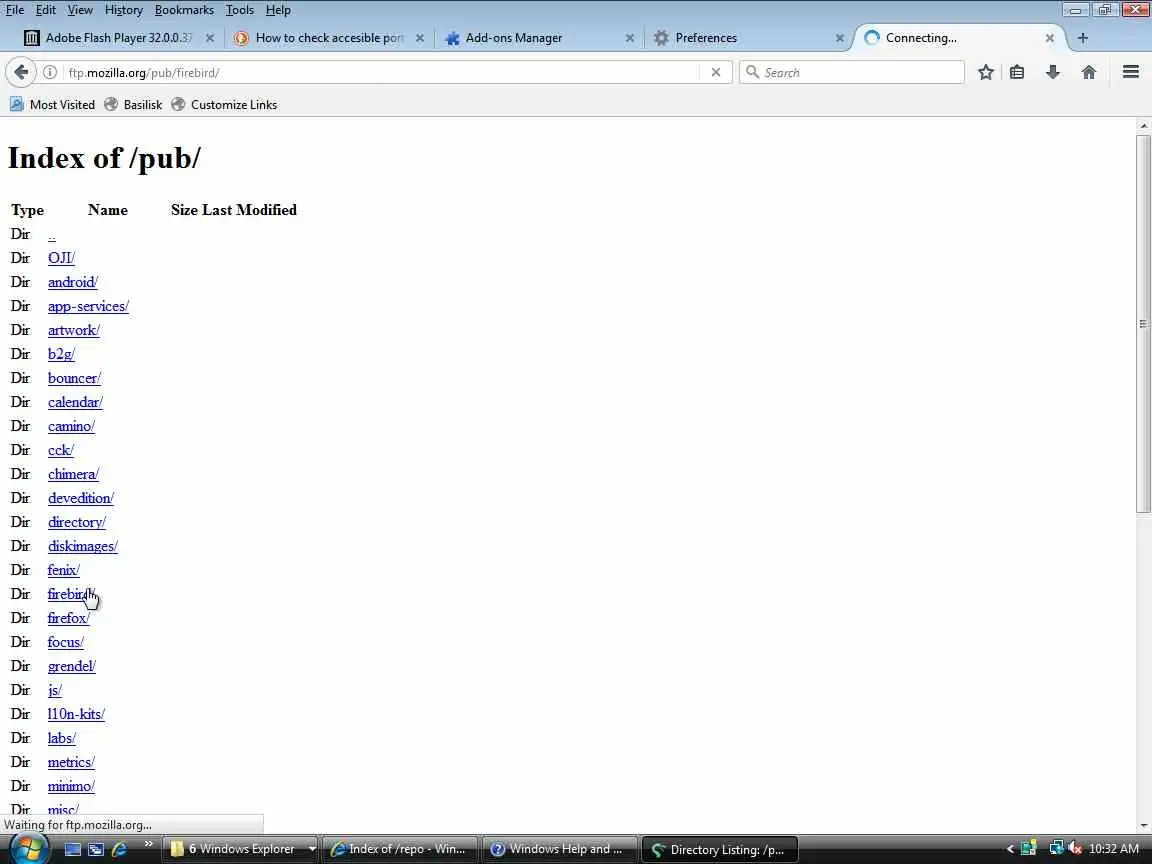Open the artwork/ directory link

coord(73,330)
